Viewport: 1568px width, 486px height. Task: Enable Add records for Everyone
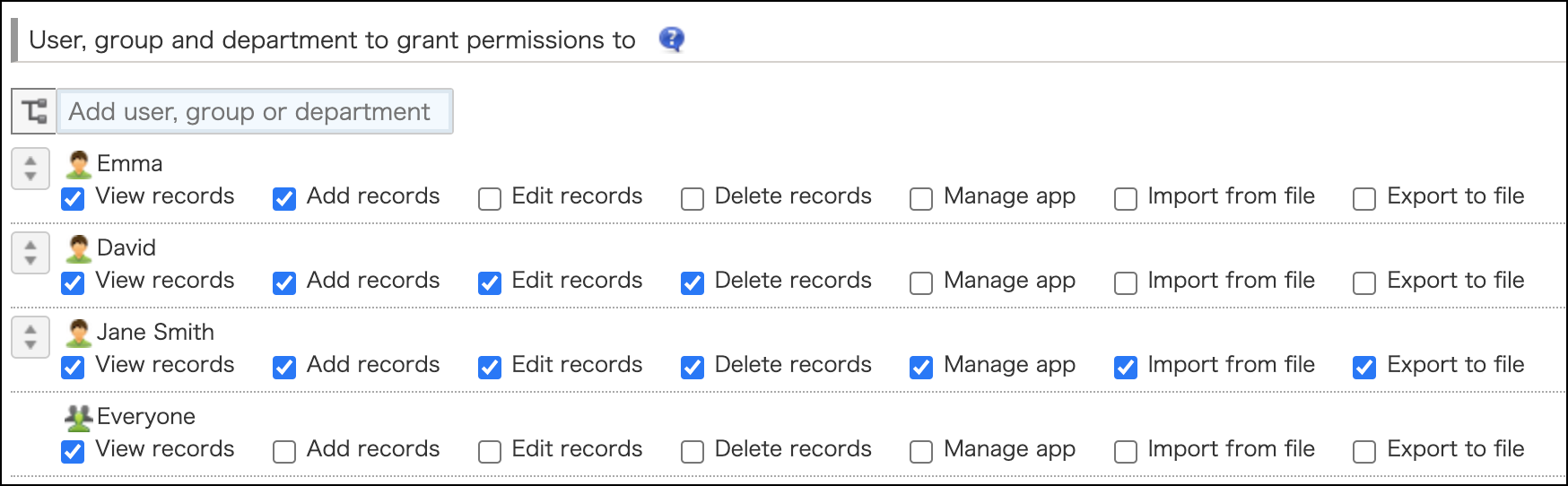click(284, 451)
